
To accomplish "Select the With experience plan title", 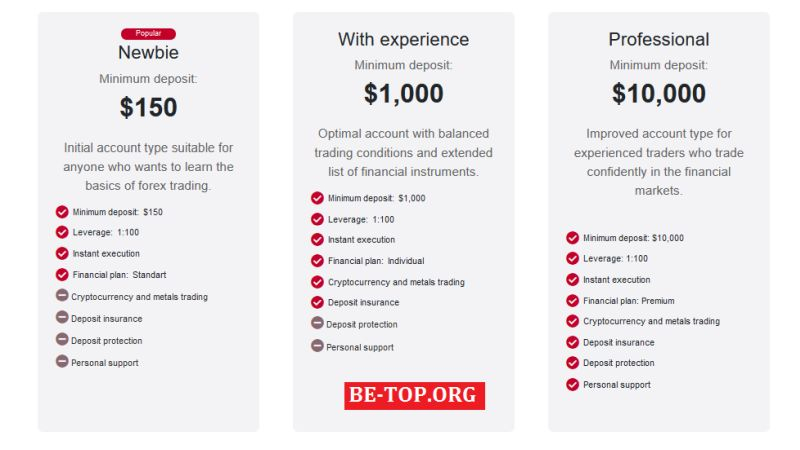I will 403,39.
